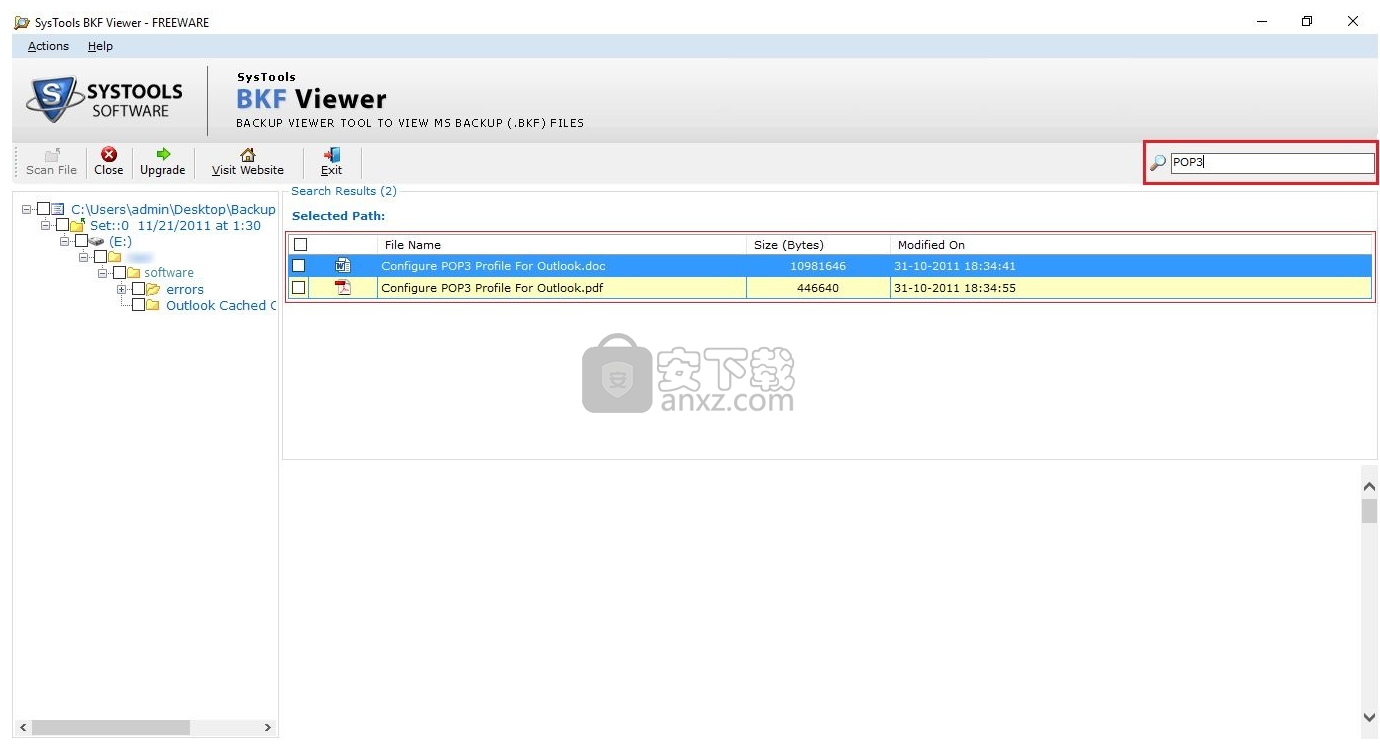Select Configure POP3 Profile For Outlook.doc
This screenshot has width=1380, height=750.
493,266
